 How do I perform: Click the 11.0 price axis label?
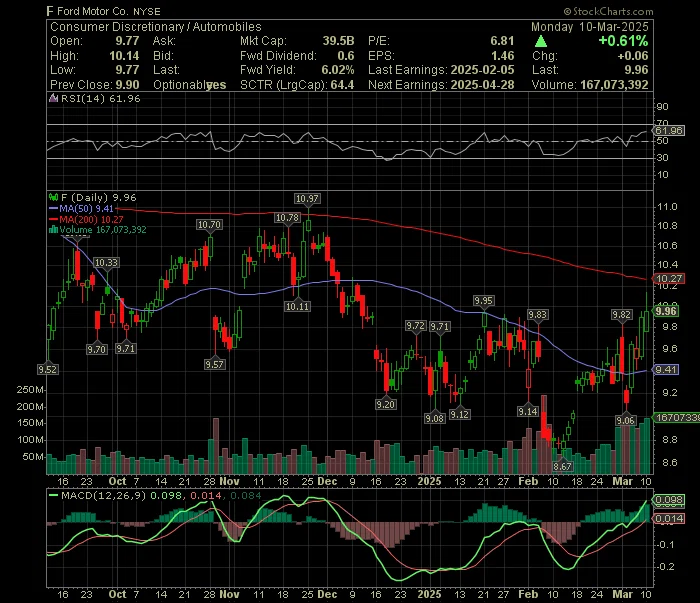pos(667,207)
